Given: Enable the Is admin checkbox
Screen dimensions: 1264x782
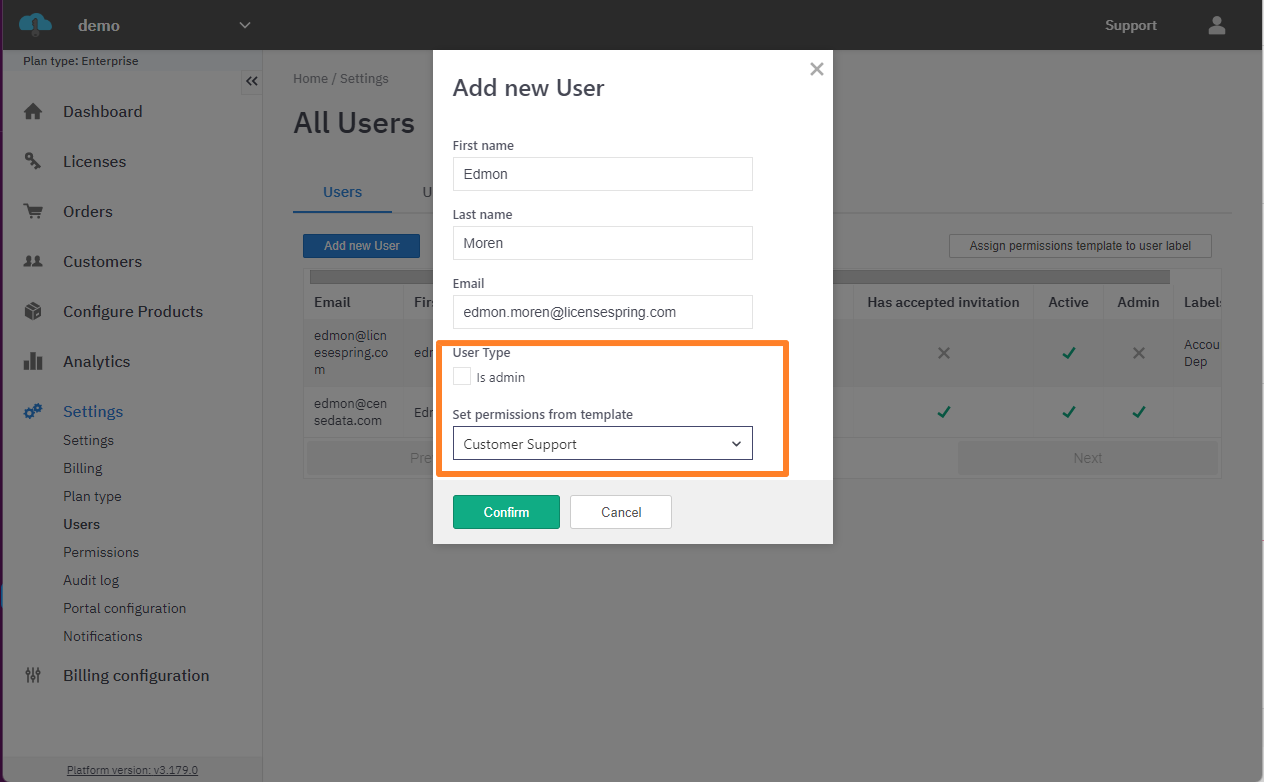Looking at the screenshot, I should pos(462,377).
